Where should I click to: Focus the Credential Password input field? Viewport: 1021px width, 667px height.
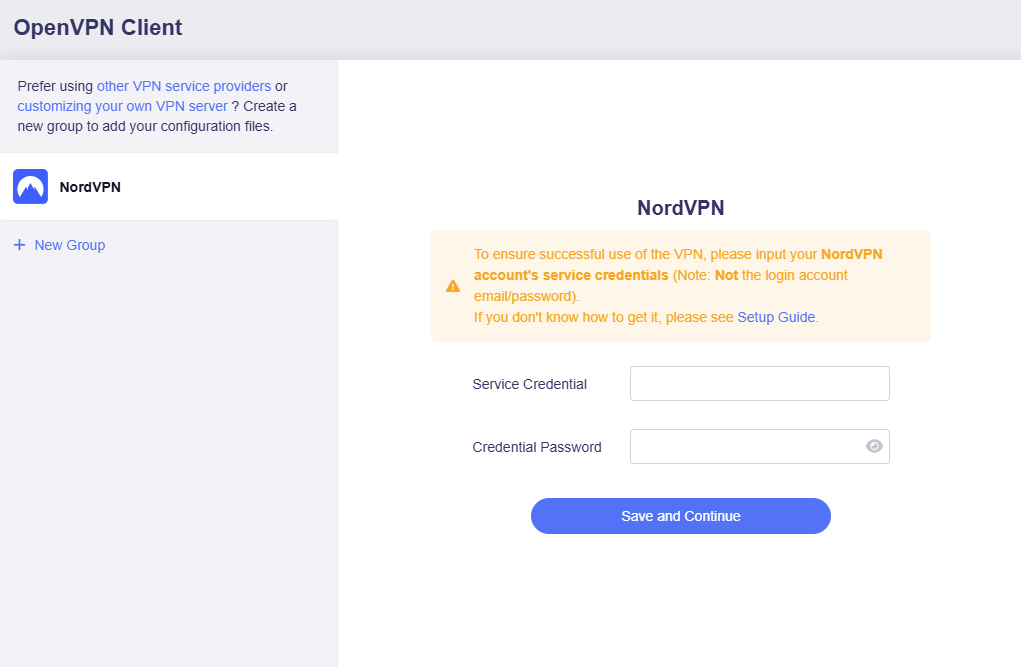point(745,447)
